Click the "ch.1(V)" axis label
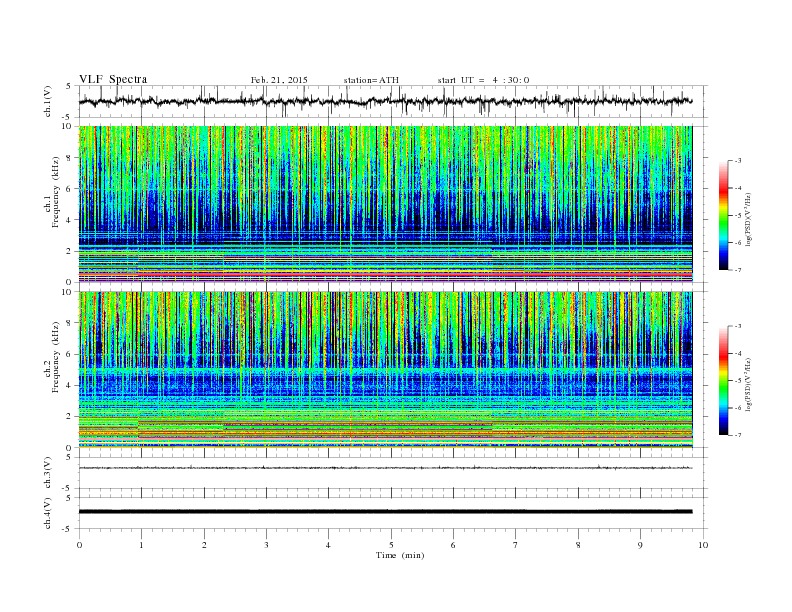The image size is (792, 612). [x=48, y=101]
